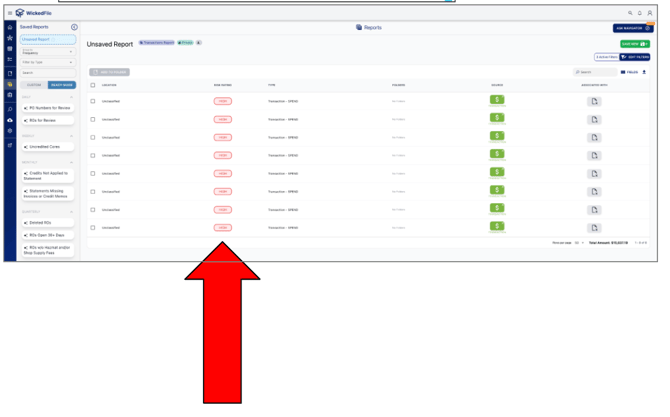Click the last row's green Transaction source icon
Image resolution: width=670 pixels, height=417 pixels.
[x=497, y=226]
